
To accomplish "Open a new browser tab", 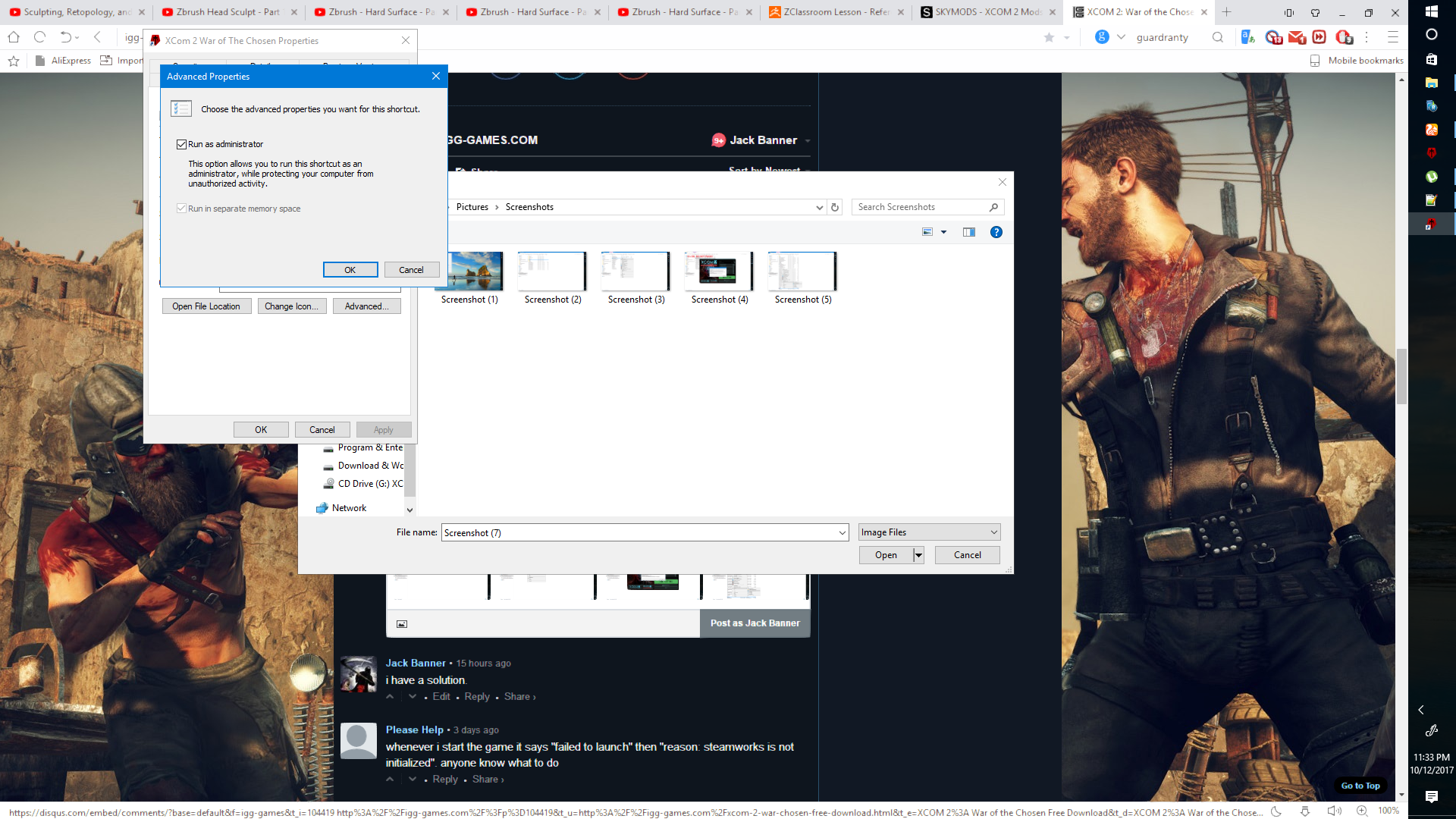I will coord(1226,12).
